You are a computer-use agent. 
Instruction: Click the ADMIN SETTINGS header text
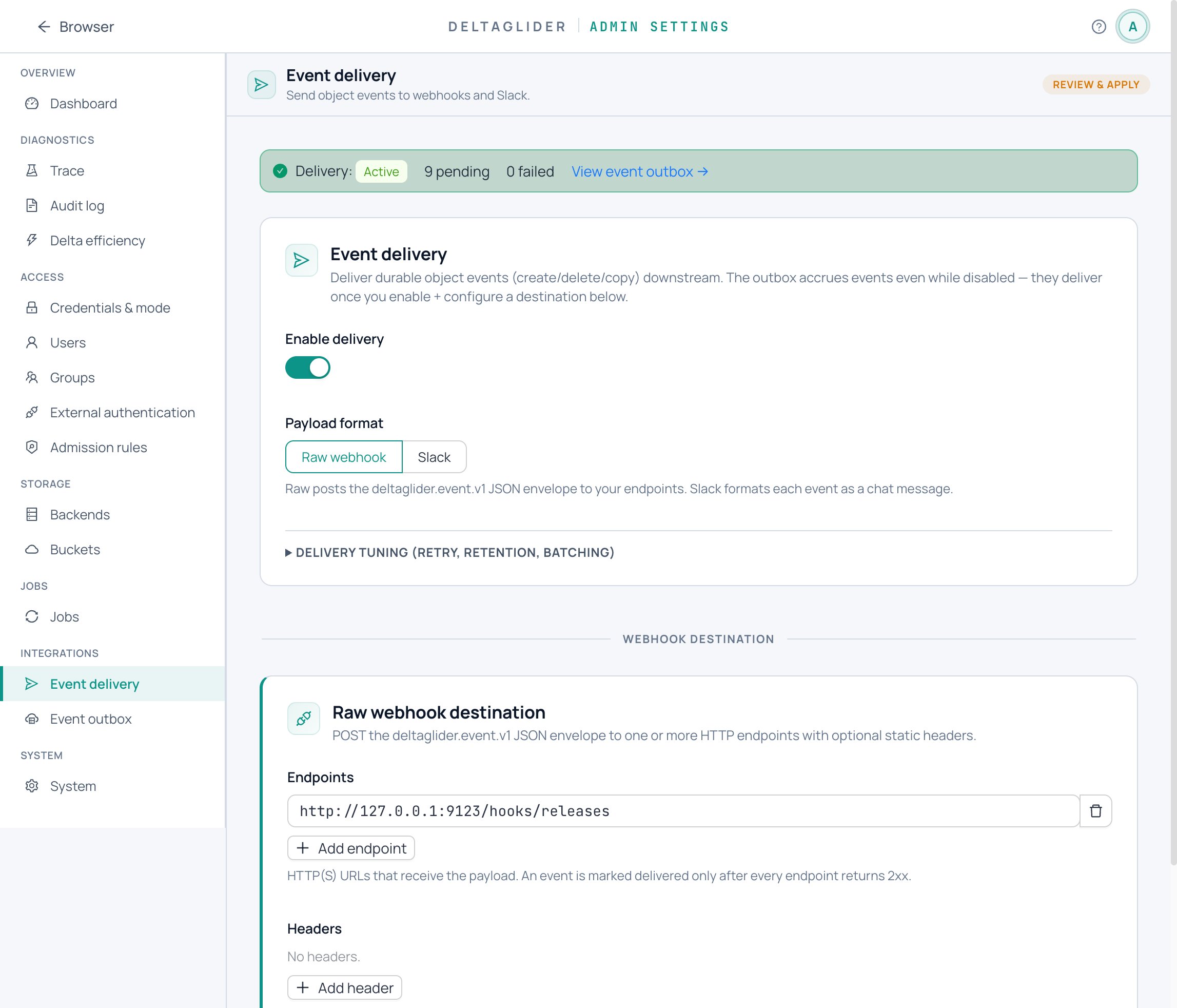(x=659, y=27)
